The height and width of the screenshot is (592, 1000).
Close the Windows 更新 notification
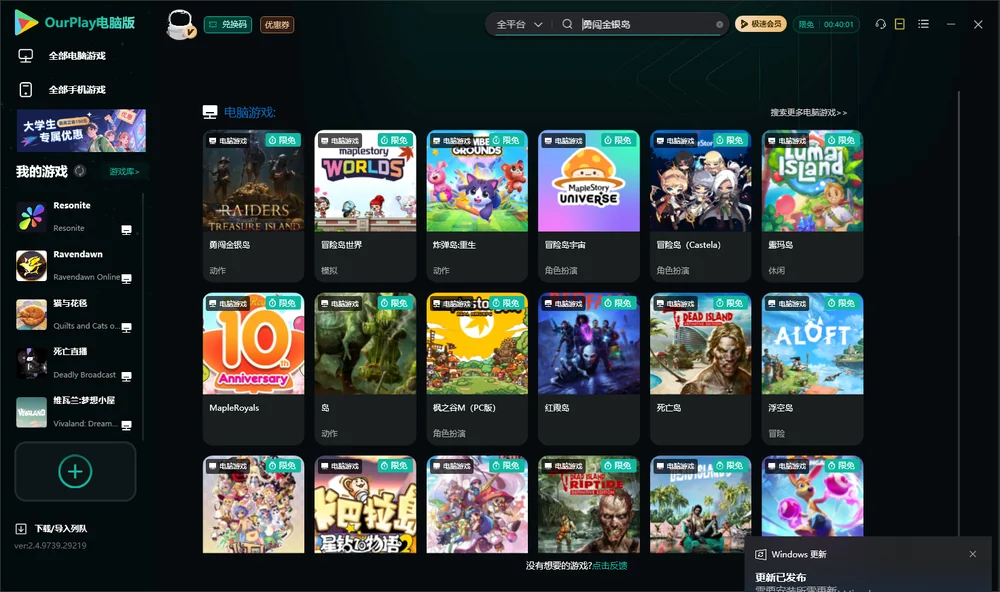[x=973, y=554]
